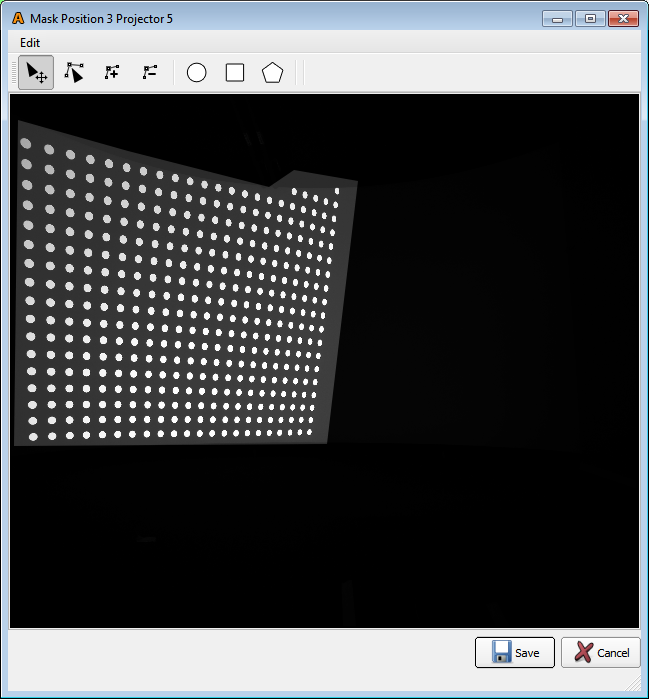Close the Mask Position 3 Projector 5 window
Screen dimensions: 649x699
click(624, 19)
